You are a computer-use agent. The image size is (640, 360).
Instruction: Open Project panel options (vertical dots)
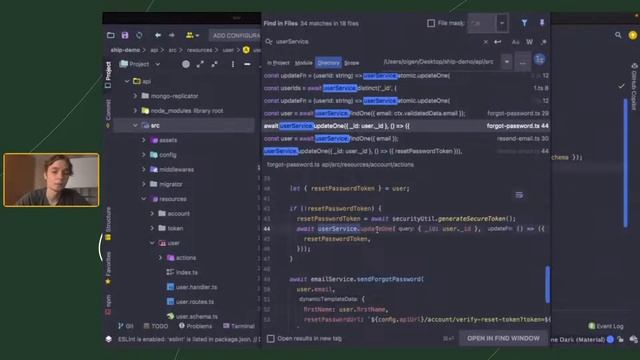point(233,64)
